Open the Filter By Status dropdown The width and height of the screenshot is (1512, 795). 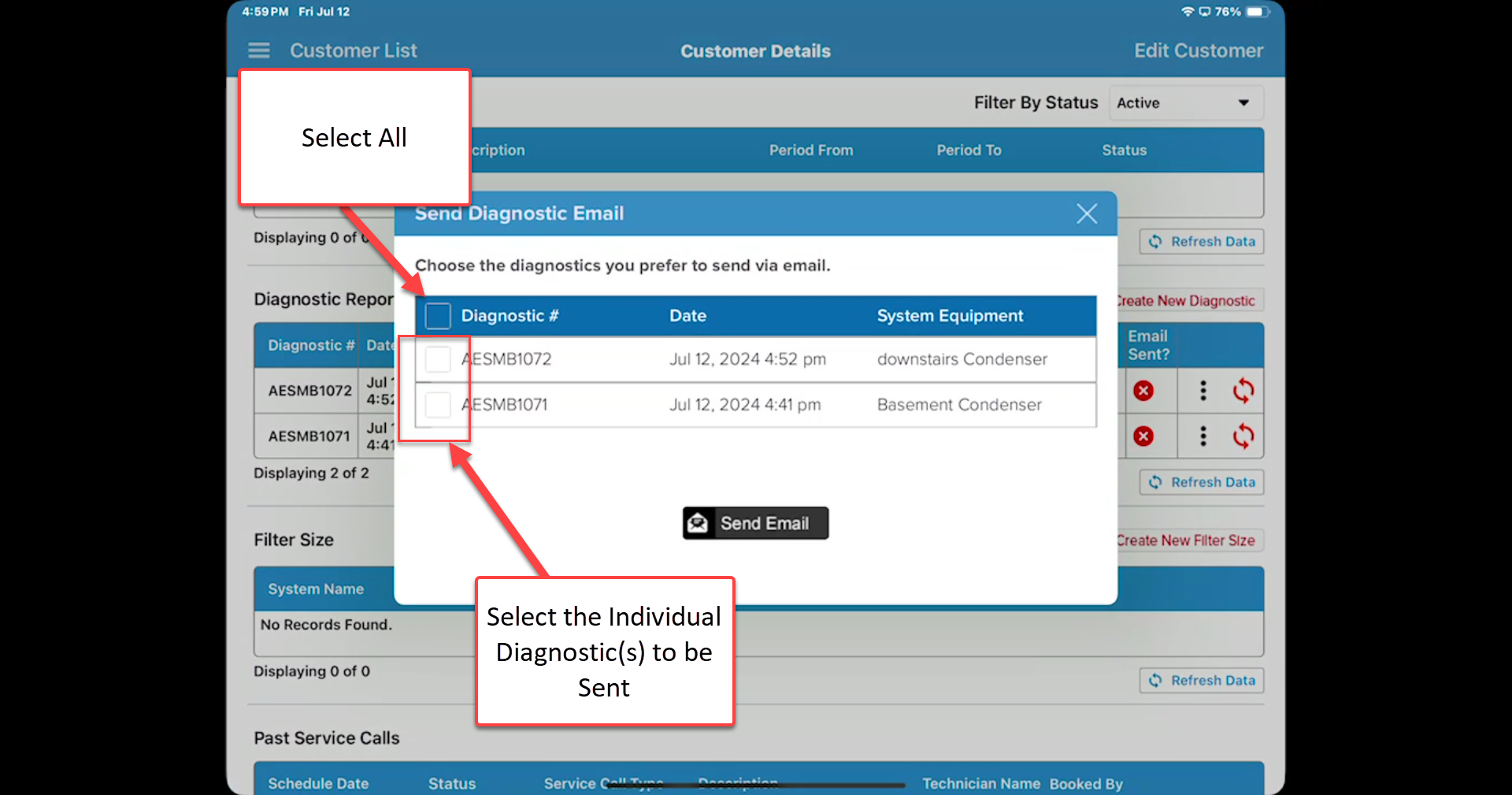1186,103
